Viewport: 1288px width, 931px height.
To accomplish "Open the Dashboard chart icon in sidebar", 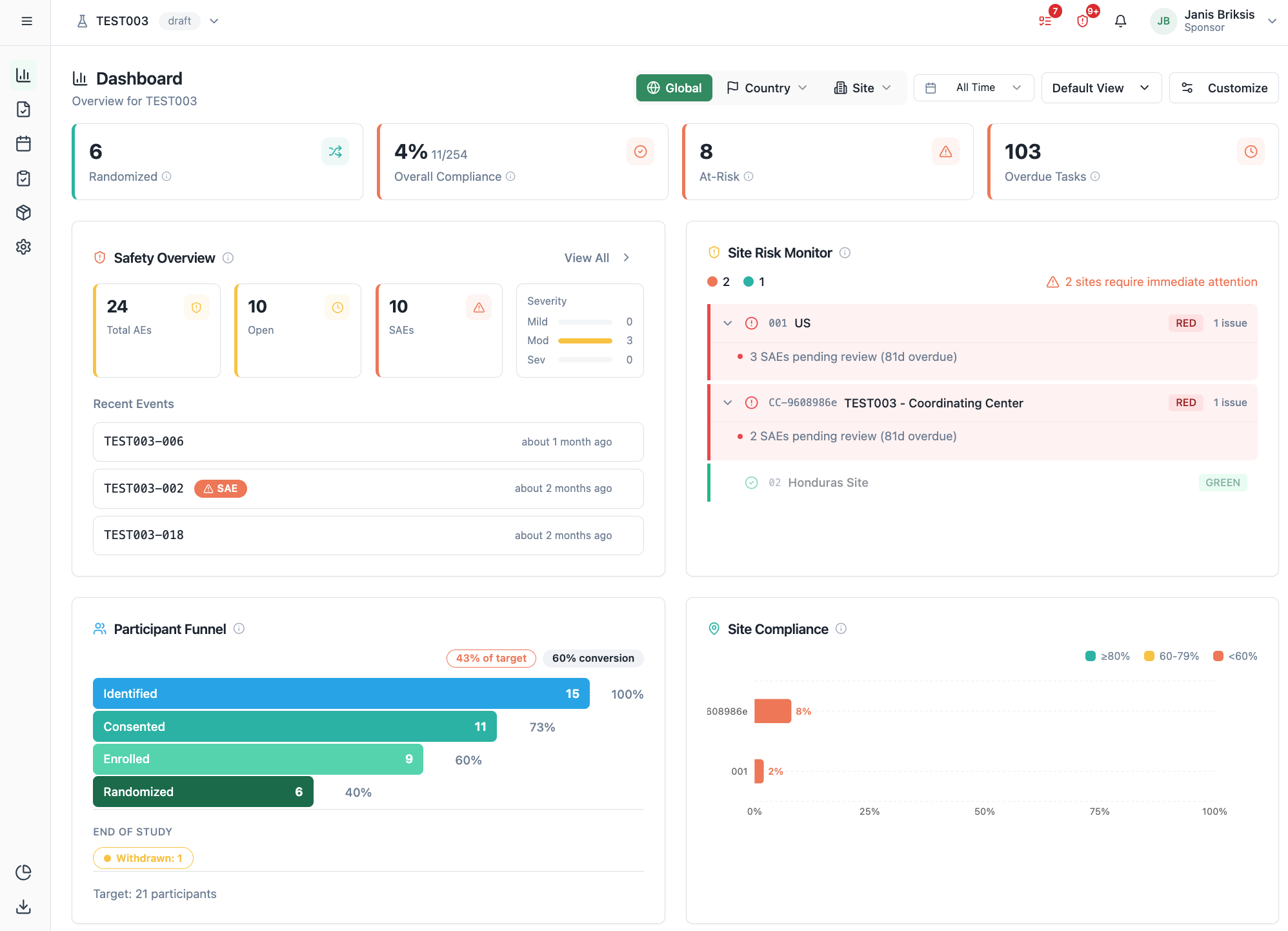I will pyautogui.click(x=24, y=75).
